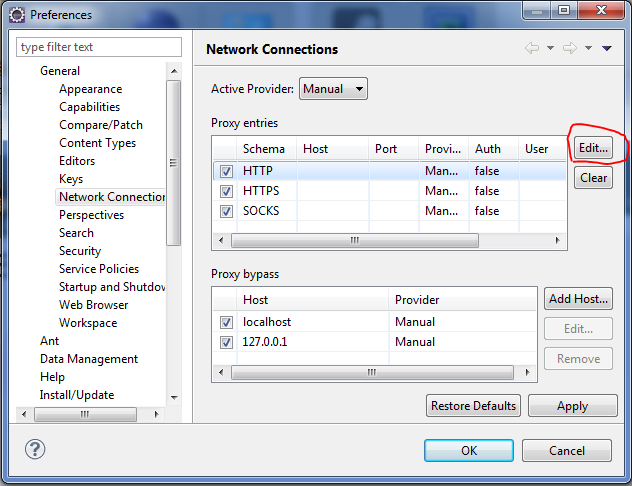
Task: Select Appearance under General
Action: click(90, 89)
